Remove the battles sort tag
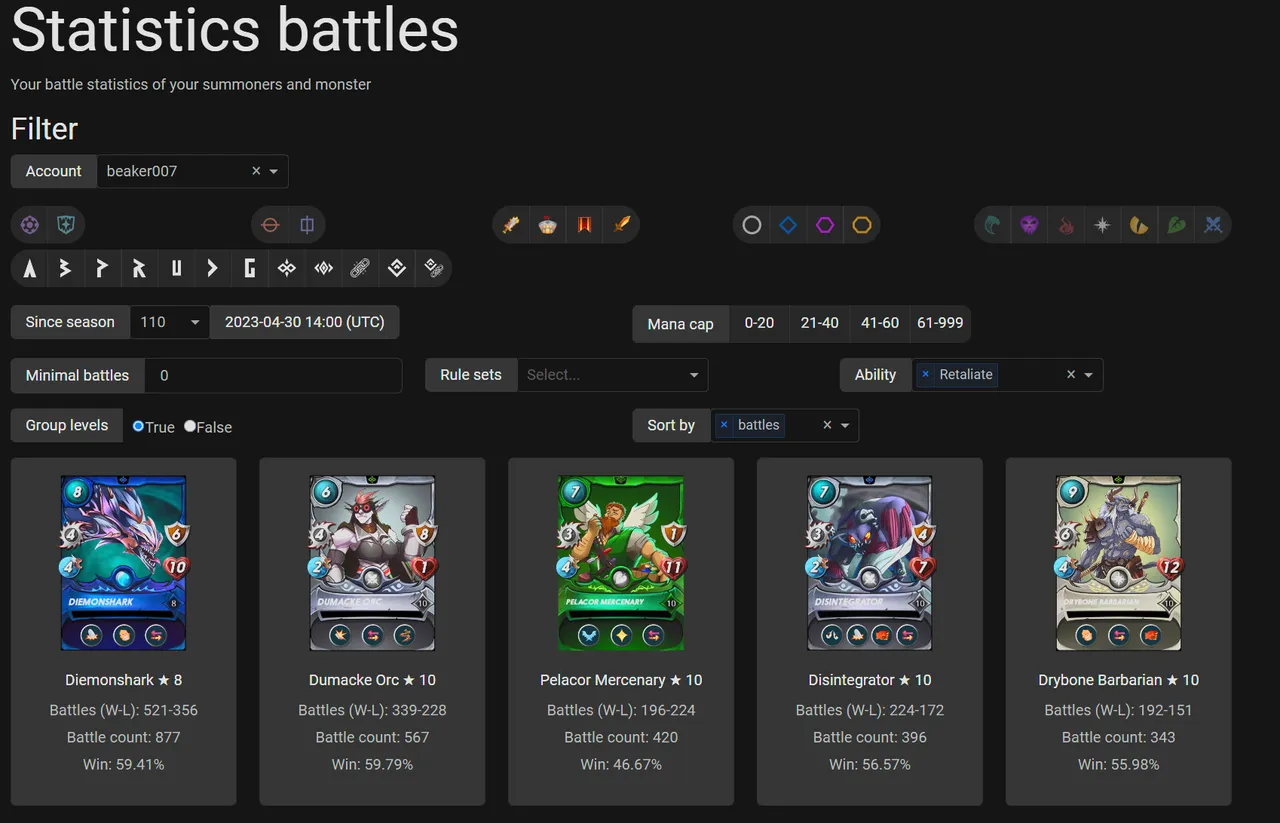Viewport: 1280px width, 823px height. pos(724,425)
